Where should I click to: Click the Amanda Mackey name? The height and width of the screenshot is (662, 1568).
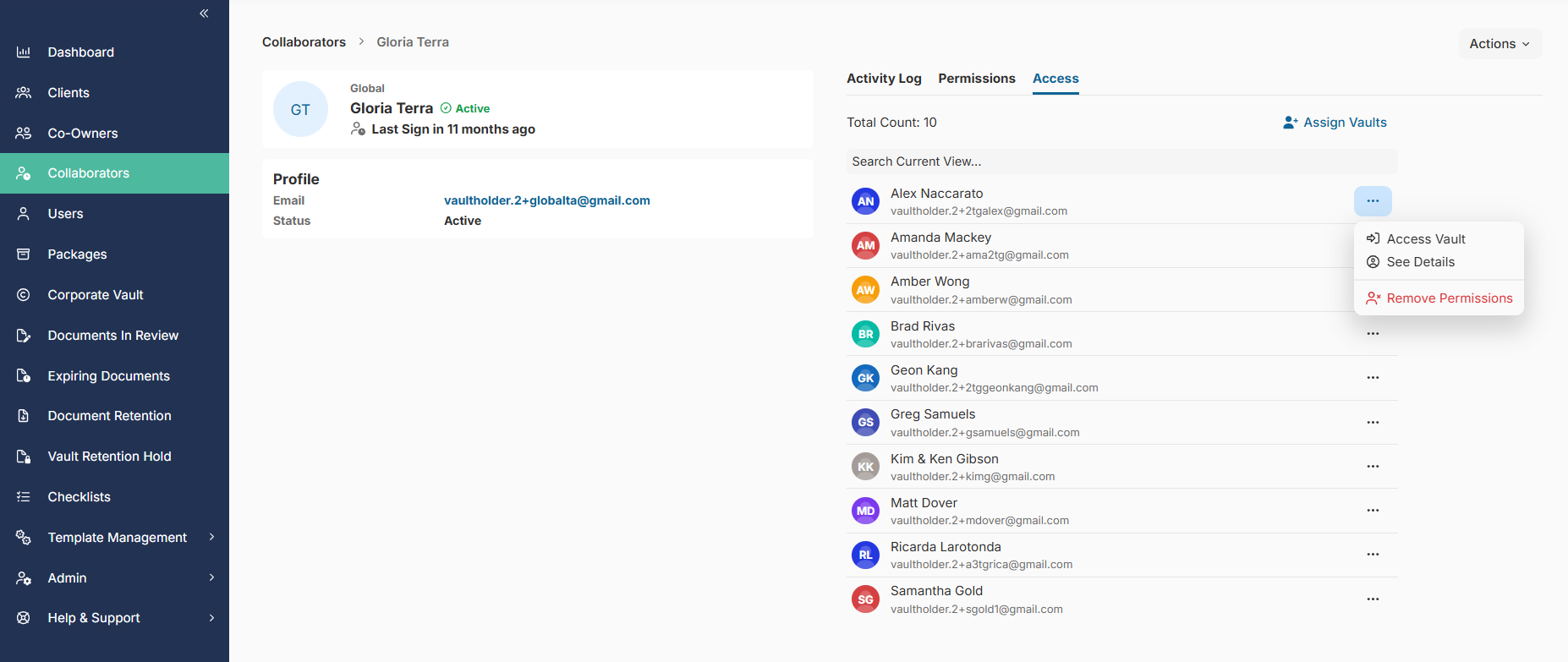(940, 238)
